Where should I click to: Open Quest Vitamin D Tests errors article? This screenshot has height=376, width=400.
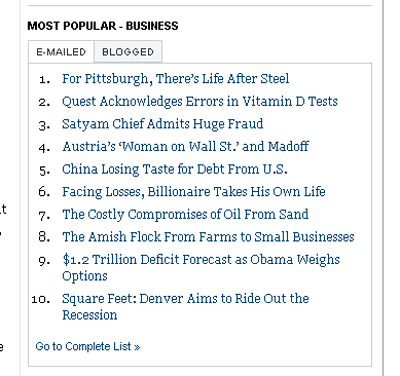click(x=200, y=102)
